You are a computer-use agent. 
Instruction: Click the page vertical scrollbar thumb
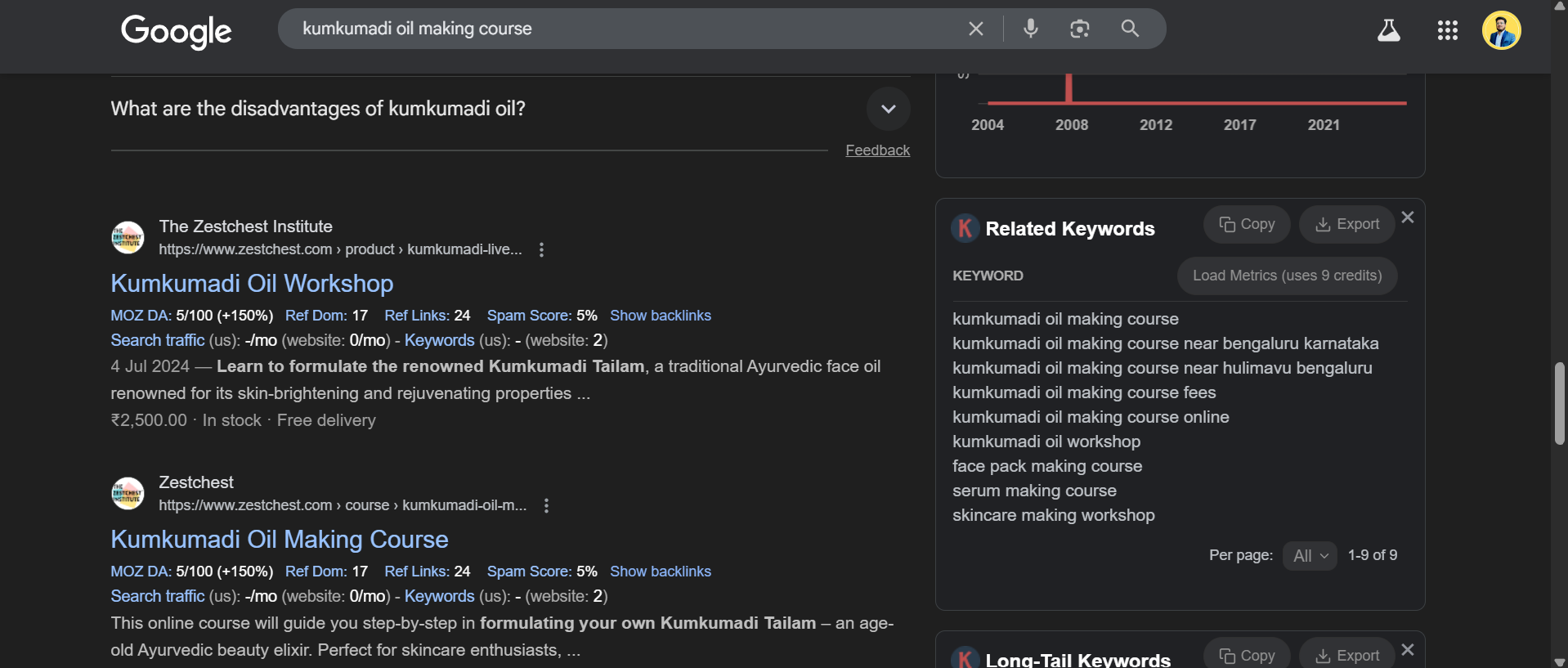pos(1559,404)
